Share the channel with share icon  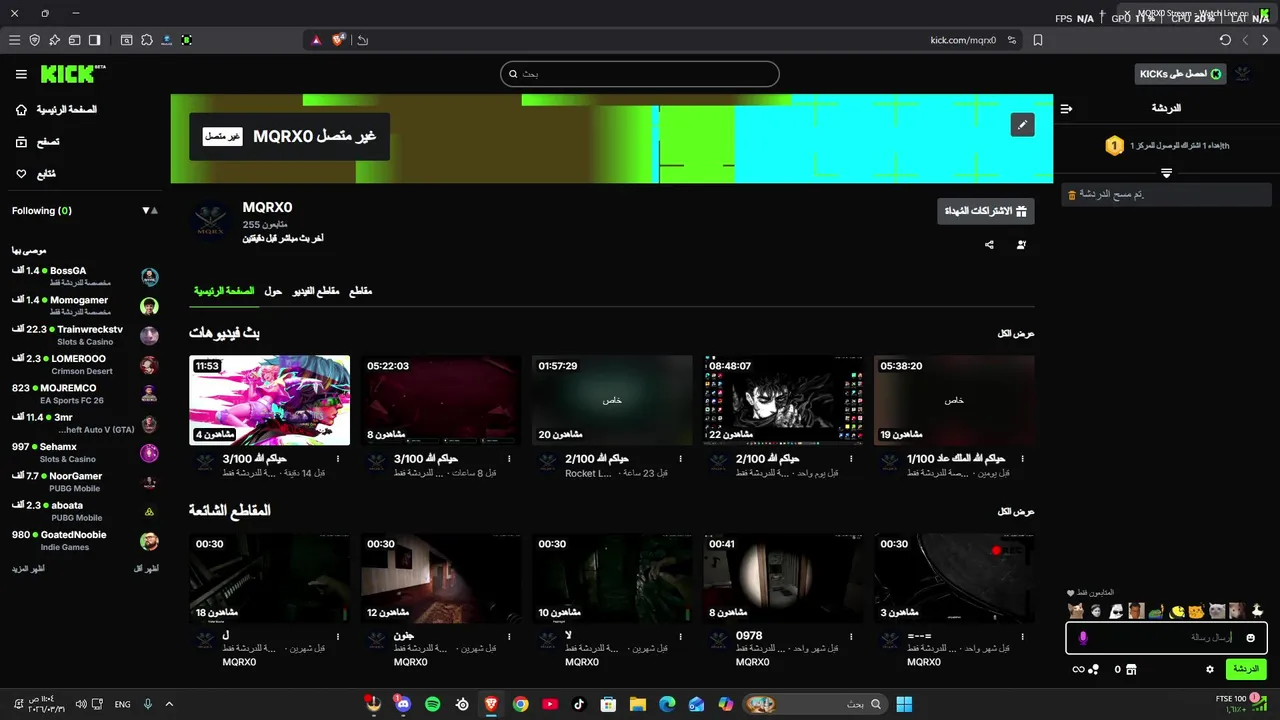(x=989, y=244)
